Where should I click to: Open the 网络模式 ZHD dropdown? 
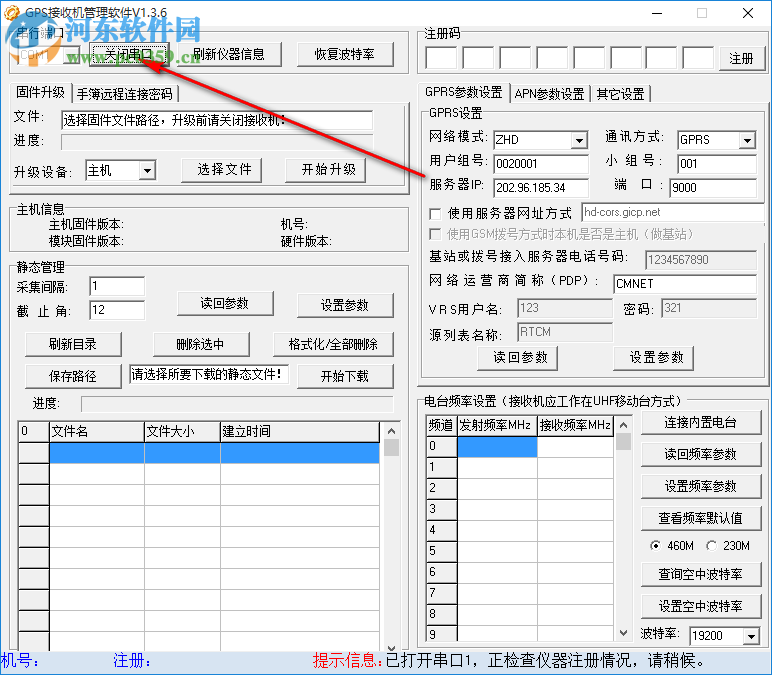(x=580, y=140)
